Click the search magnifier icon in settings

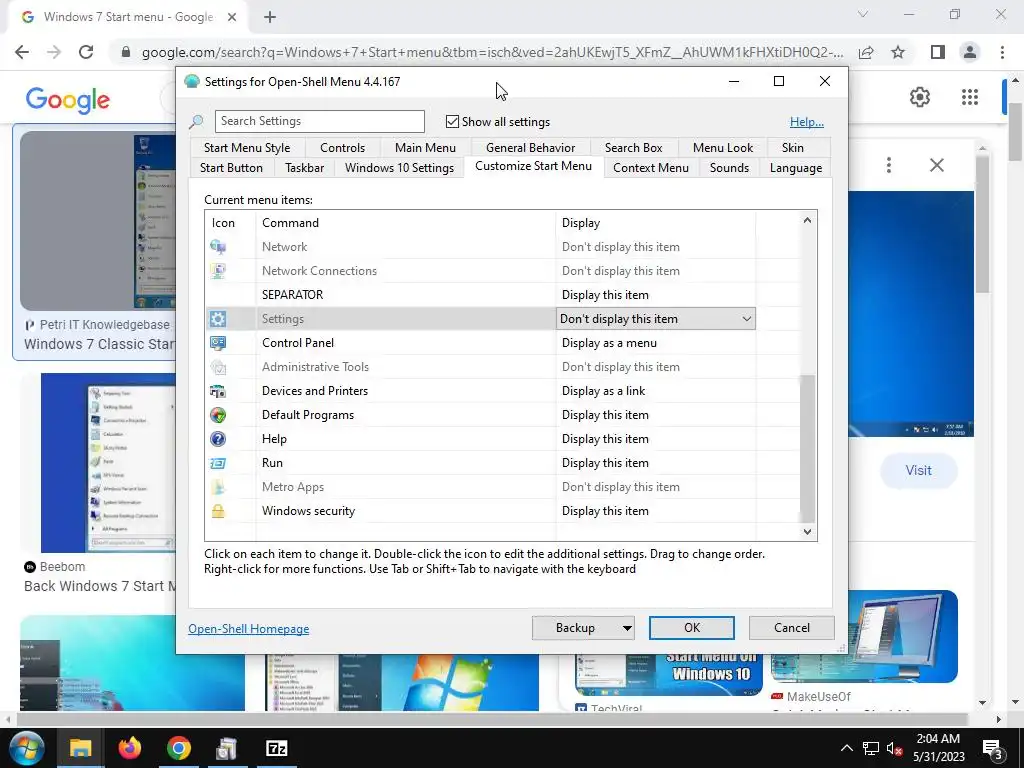[x=196, y=121]
